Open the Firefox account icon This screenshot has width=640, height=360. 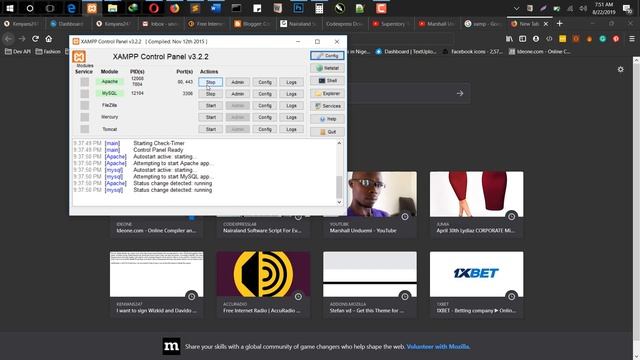pyautogui.click(x=536, y=39)
